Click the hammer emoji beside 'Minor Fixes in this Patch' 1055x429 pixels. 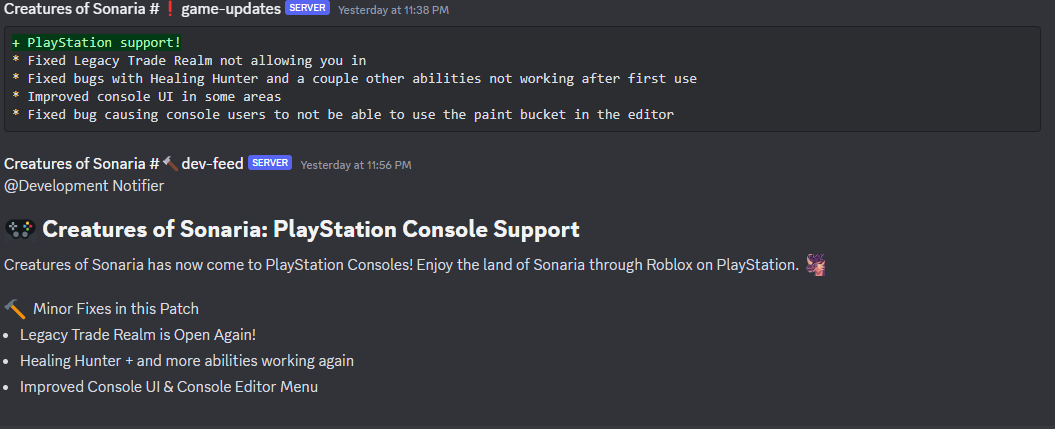[15, 307]
